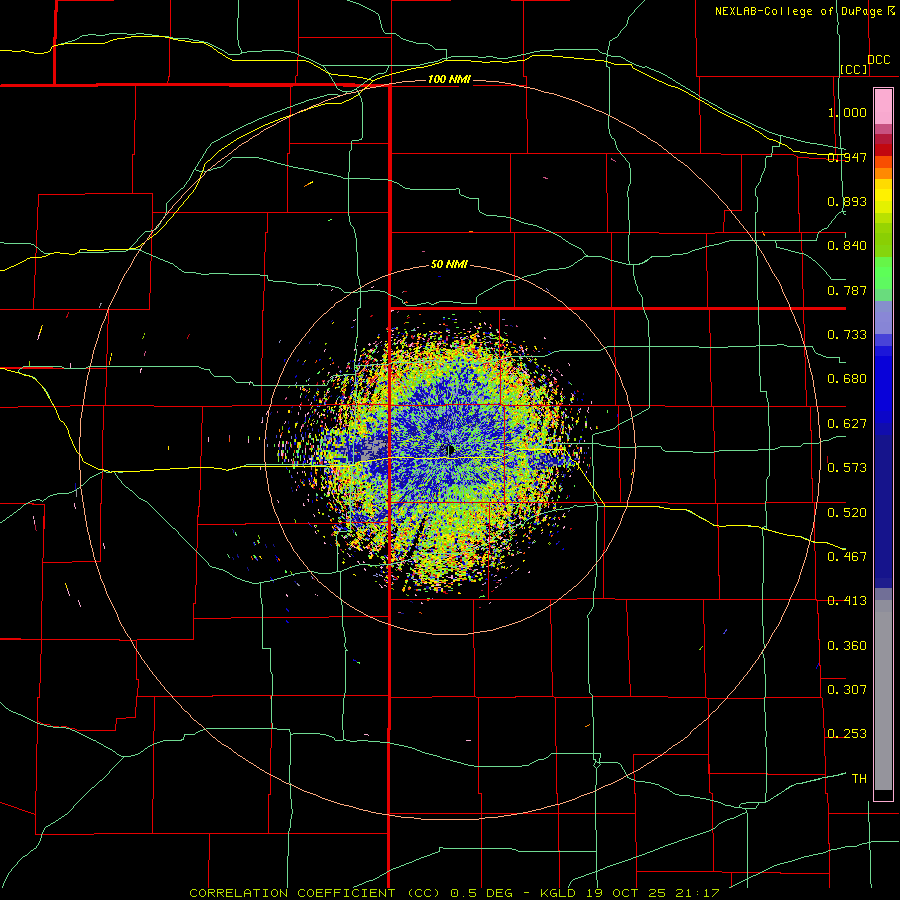The image size is (900, 900).
Task: Click the gray color bar segment near 0.307
Action: (x=883, y=695)
